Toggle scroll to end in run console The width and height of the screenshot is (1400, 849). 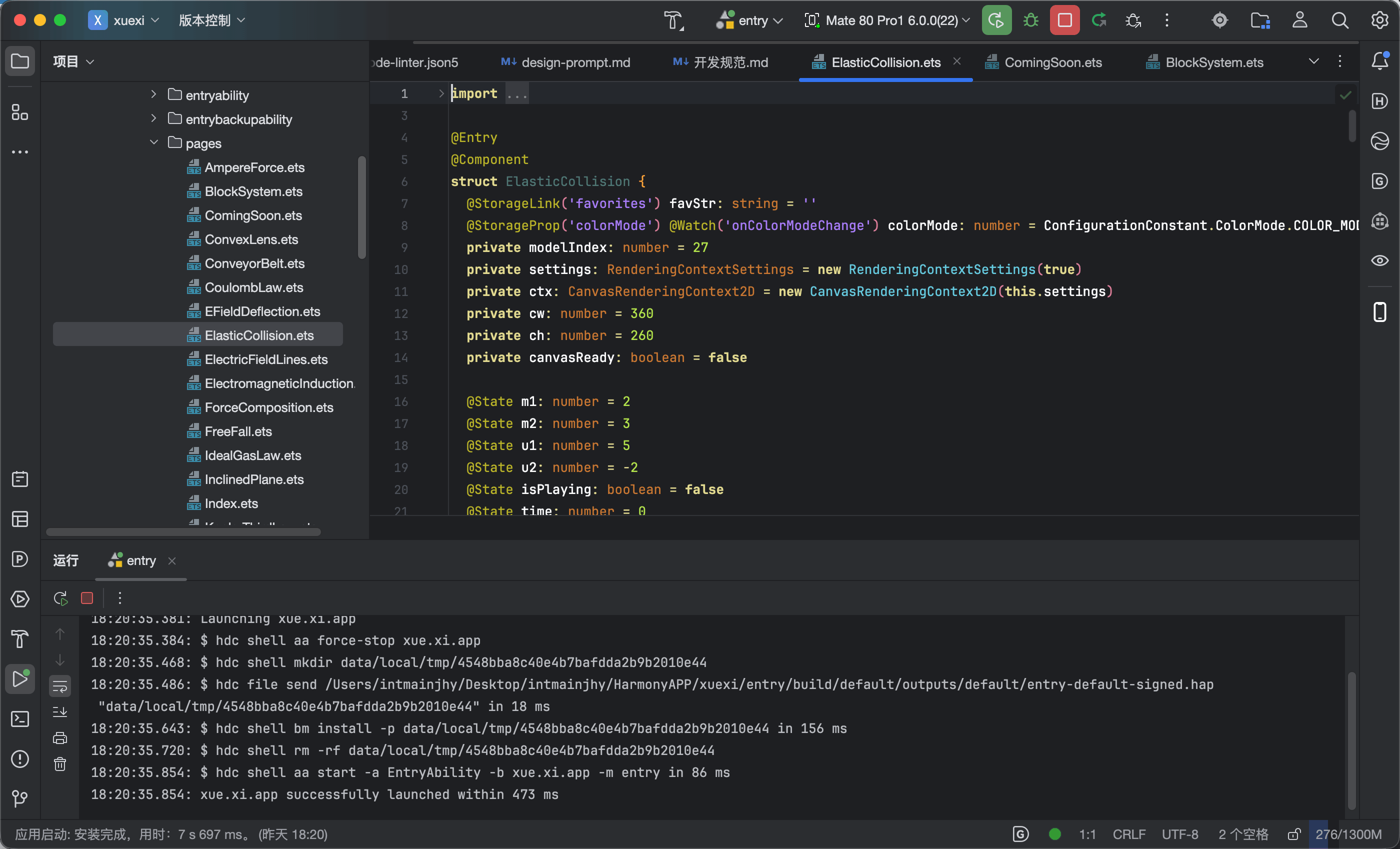click(x=60, y=711)
